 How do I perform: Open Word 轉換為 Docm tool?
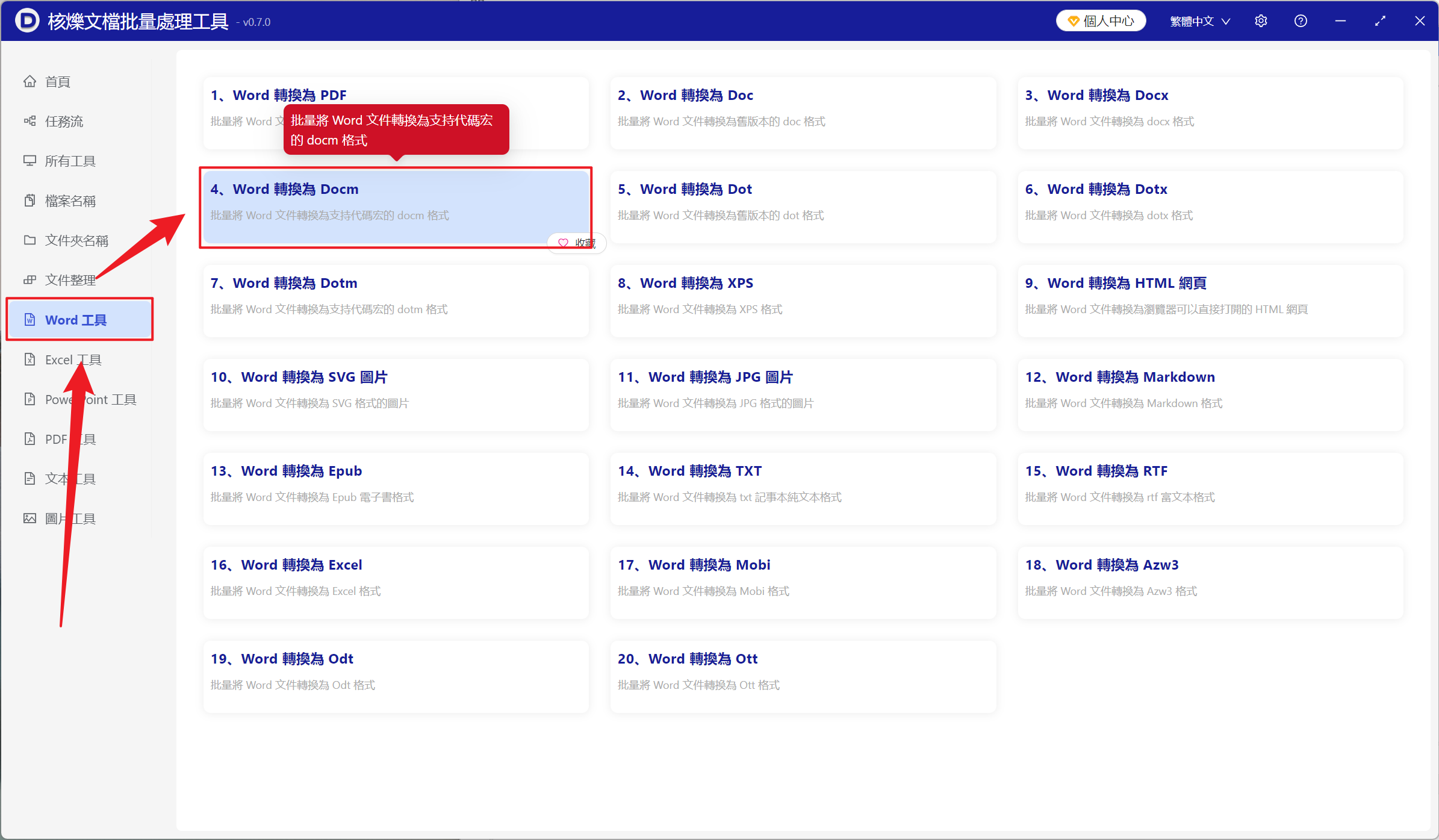(x=396, y=207)
